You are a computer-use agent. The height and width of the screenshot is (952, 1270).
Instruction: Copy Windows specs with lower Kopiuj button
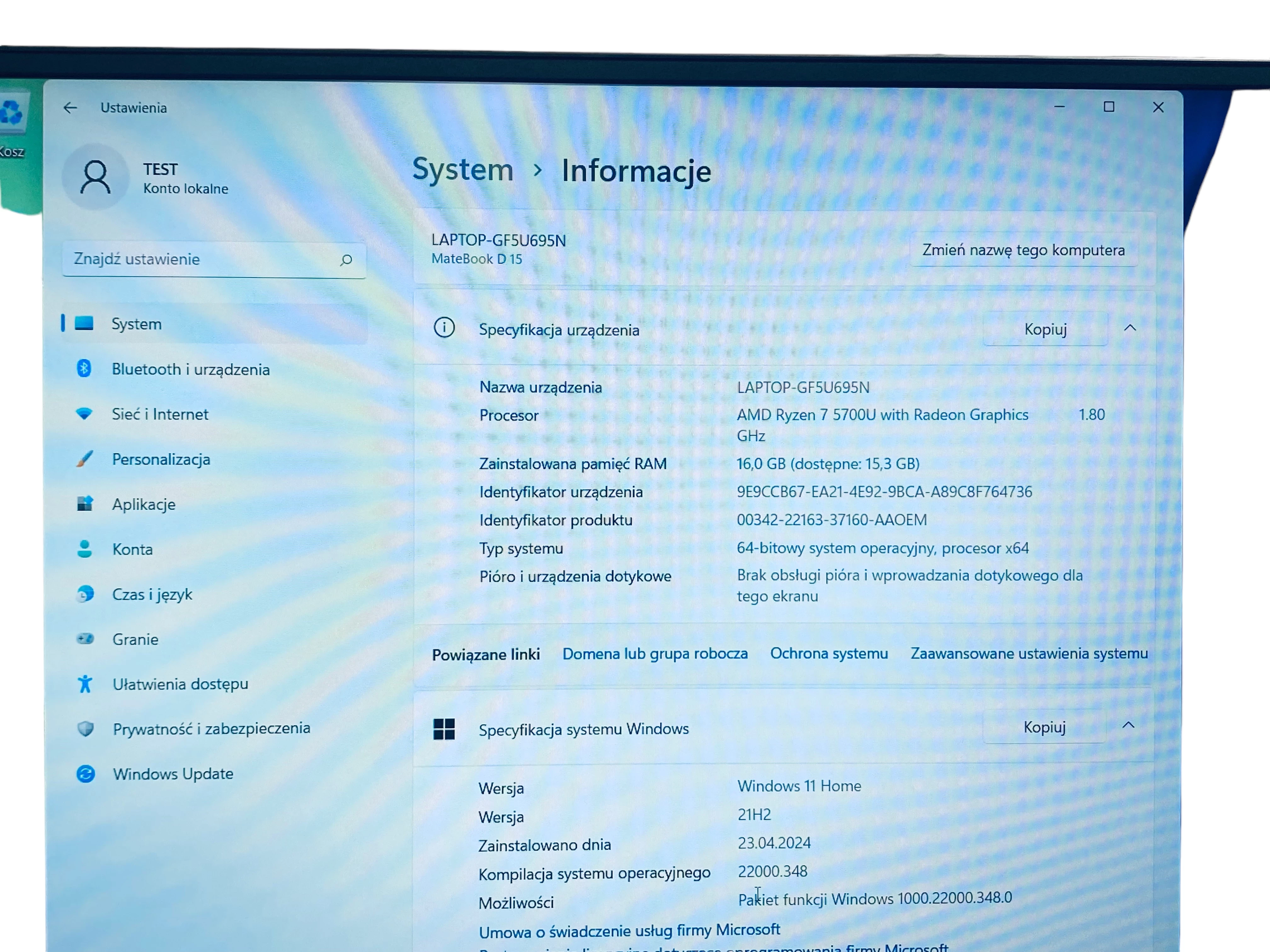pyautogui.click(x=1044, y=727)
